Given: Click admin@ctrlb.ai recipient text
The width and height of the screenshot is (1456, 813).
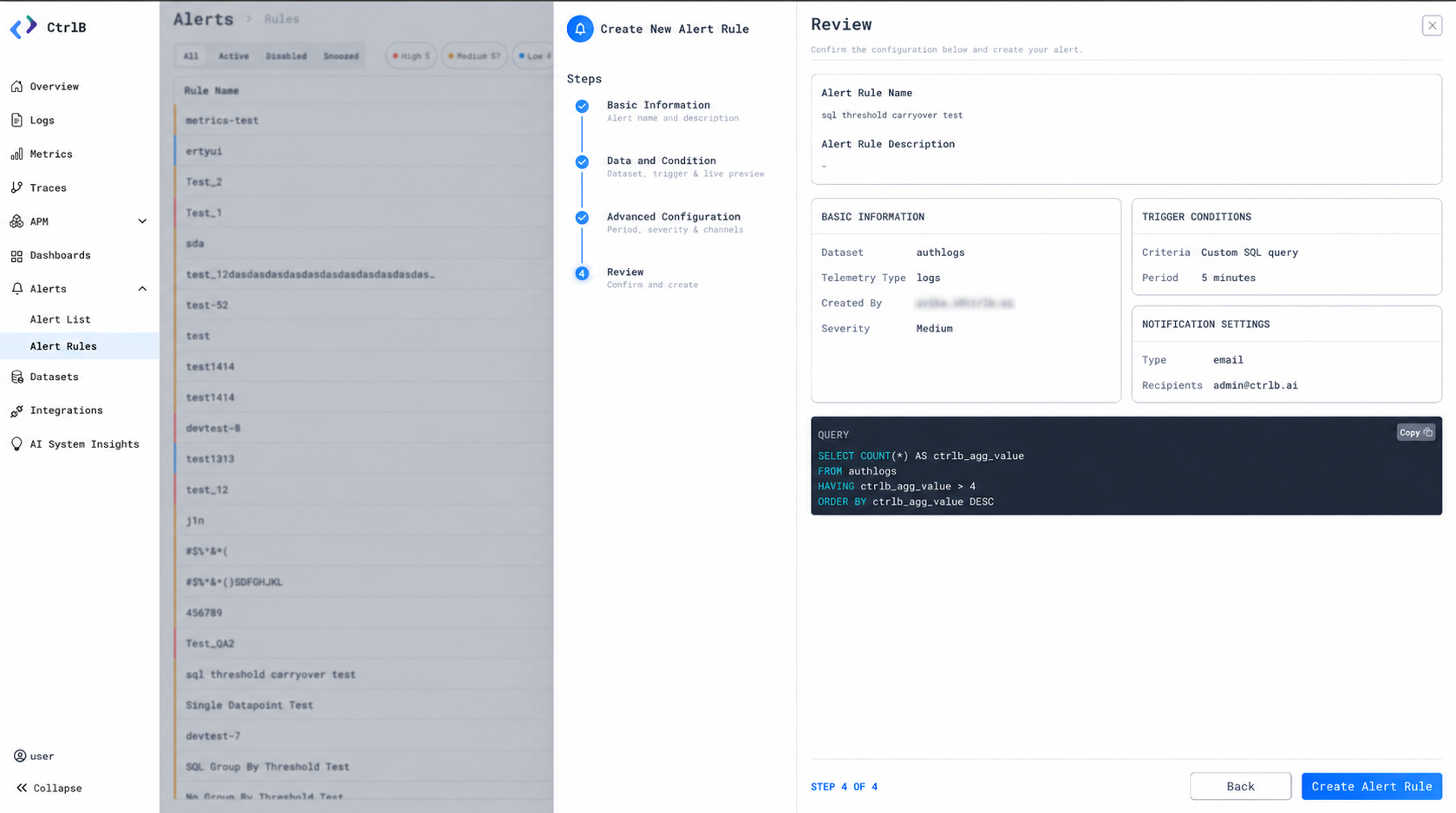Looking at the screenshot, I should tap(1255, 385).
